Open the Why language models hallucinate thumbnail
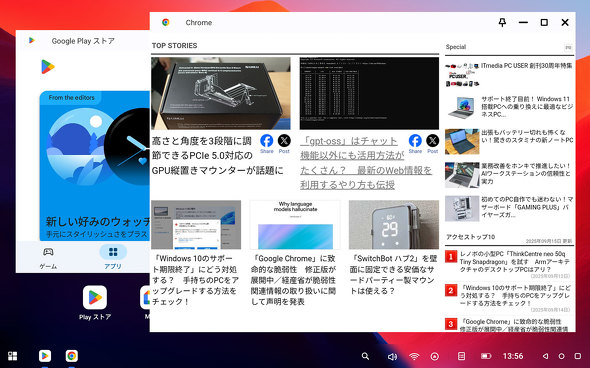Image resolution: width=590 pixels, height=368 pixels. click(x=295, y=225)
